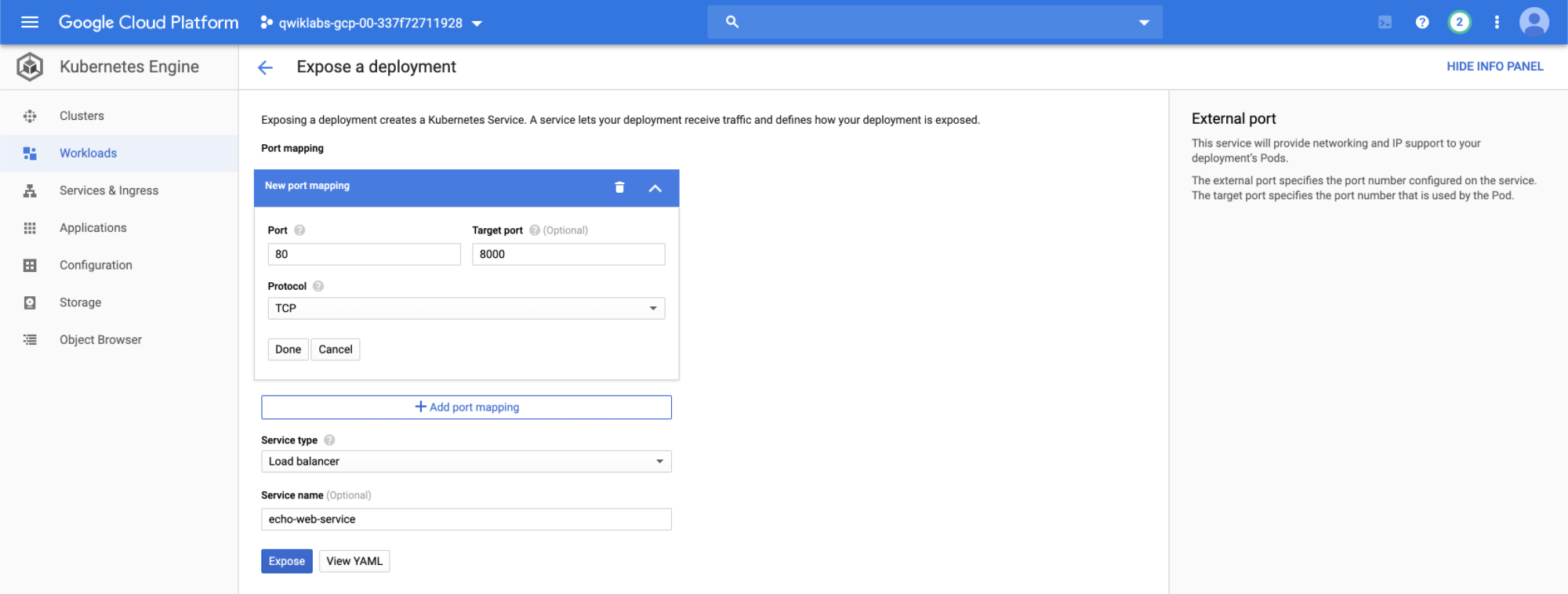This screenshot has width=1568, height=594.
Task: Open the project selector dropdown
Action: pyautogui.click(x=371, y=23)
